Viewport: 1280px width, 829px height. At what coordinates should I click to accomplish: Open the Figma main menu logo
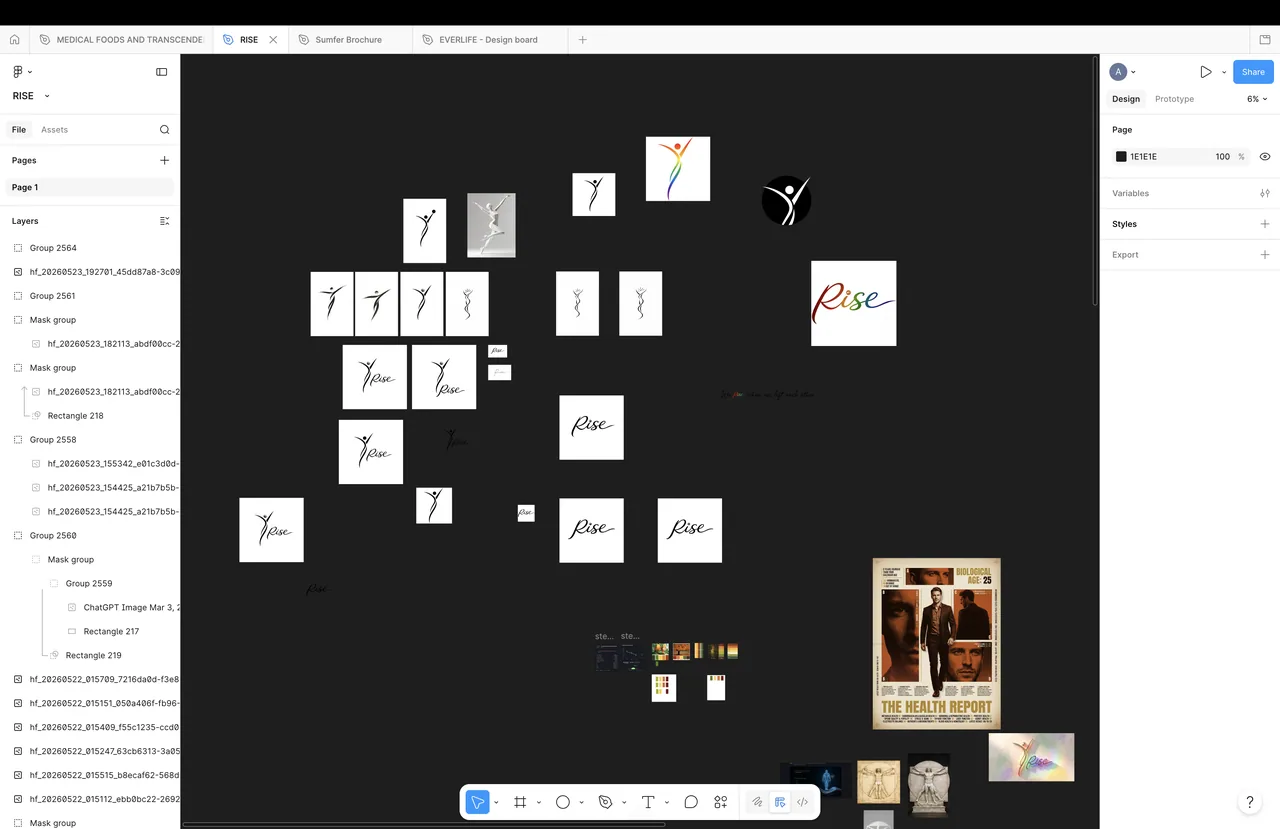(18, 72)
